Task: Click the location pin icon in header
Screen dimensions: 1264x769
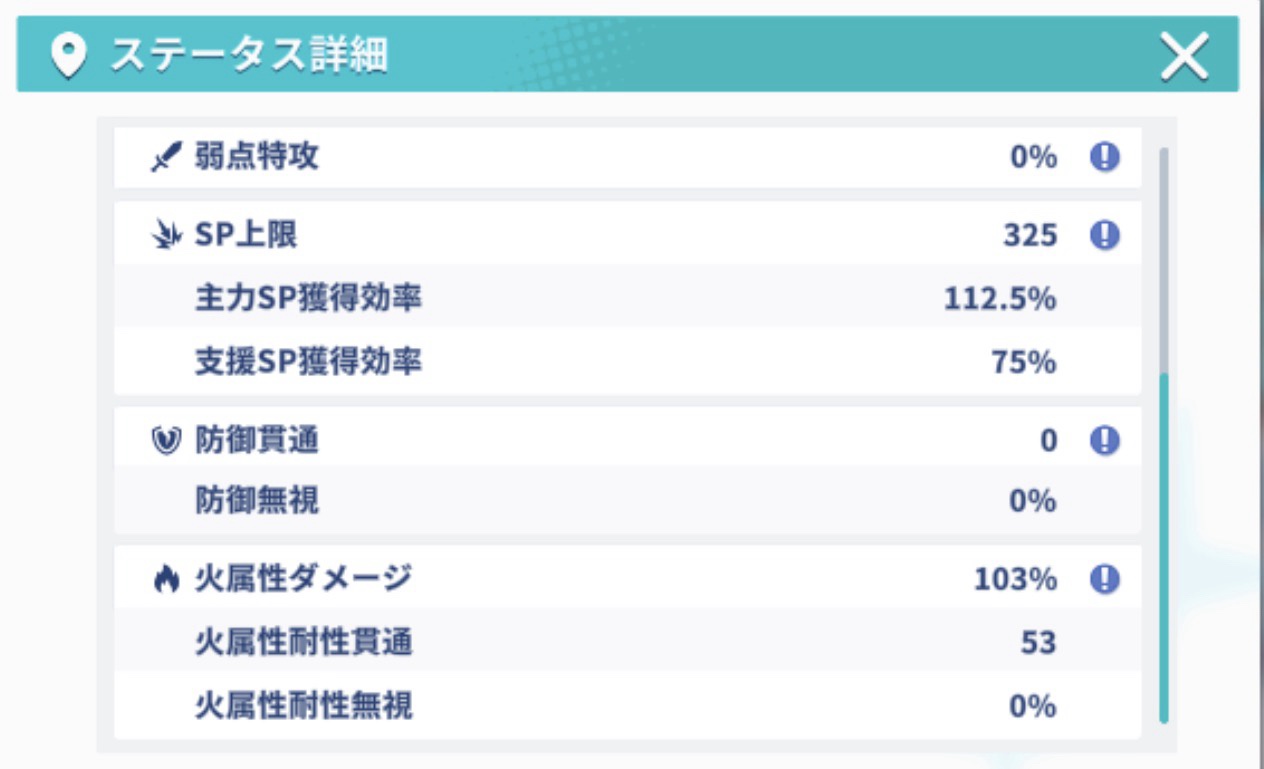Action: pyautogui.click(x=68, y=56)
